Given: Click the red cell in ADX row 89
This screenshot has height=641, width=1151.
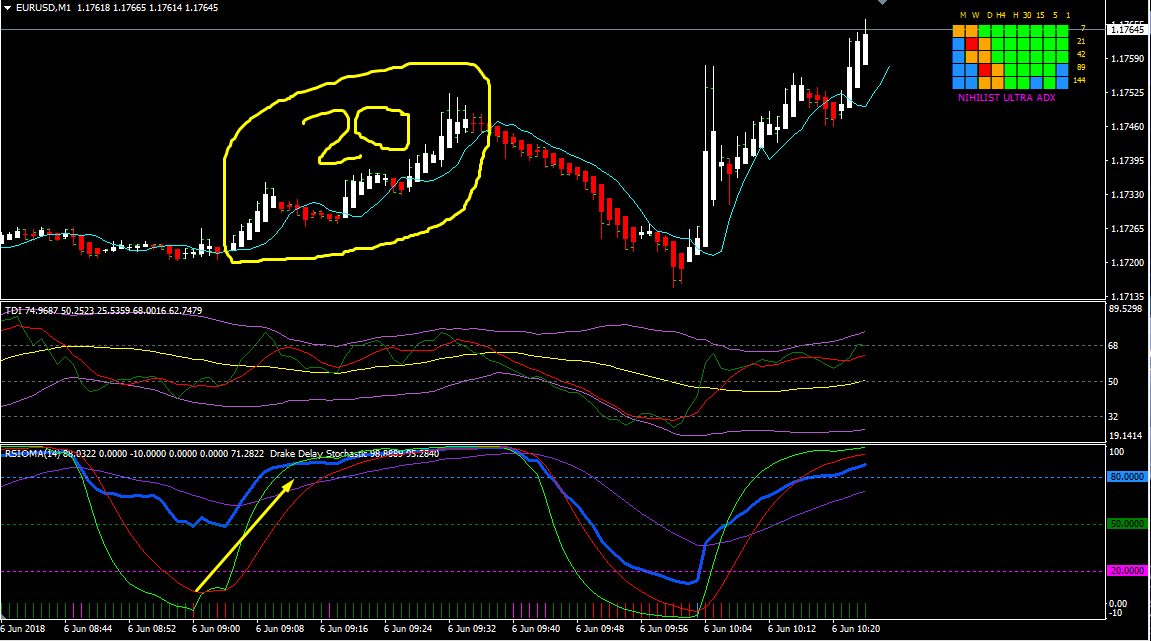Looking at the screenshot, I should coord(984,70).
